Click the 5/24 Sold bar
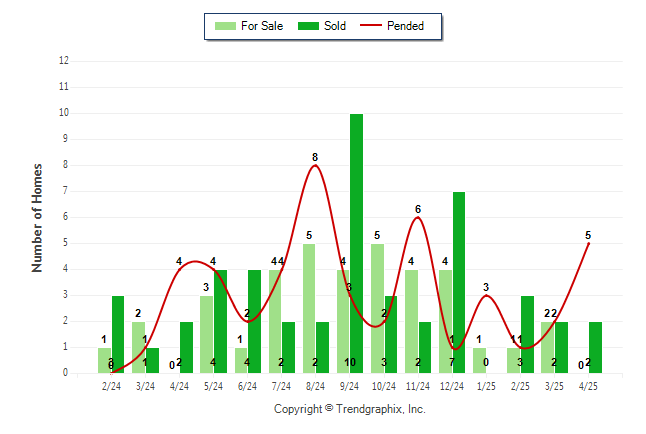The height and width of the screenshot is (434, 646). tap(220, 321)
